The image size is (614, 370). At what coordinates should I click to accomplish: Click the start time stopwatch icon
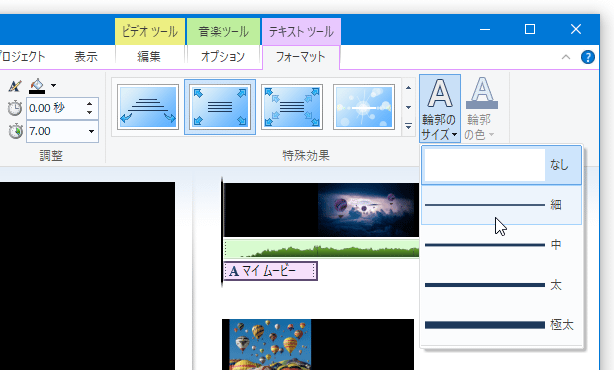pos(14,108)
